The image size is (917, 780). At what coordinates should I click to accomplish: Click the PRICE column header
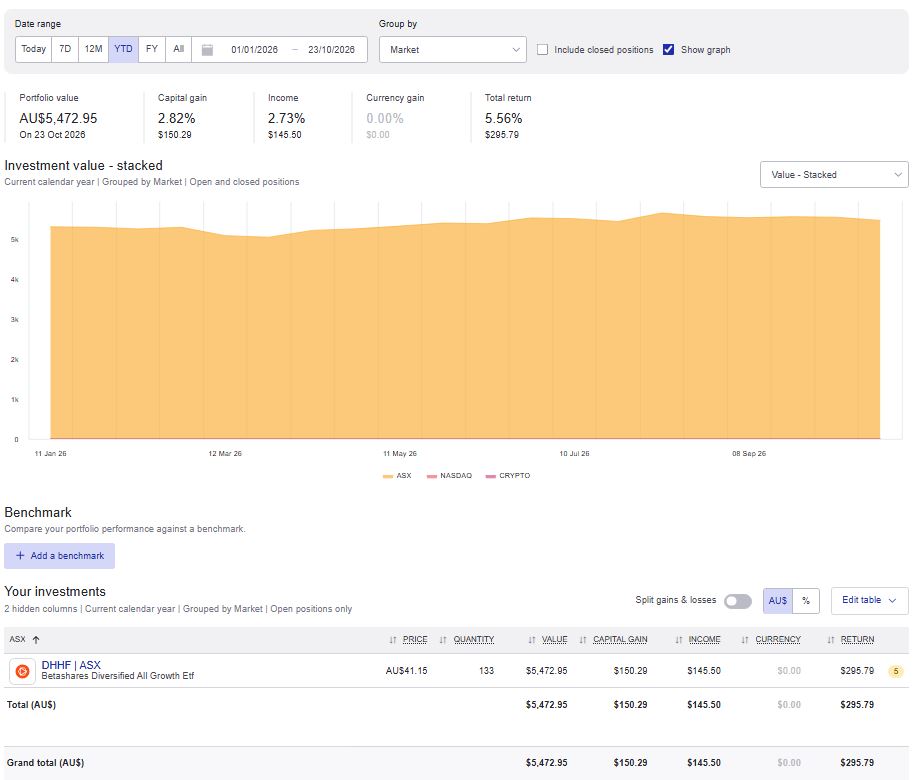(x=415, y=640)
